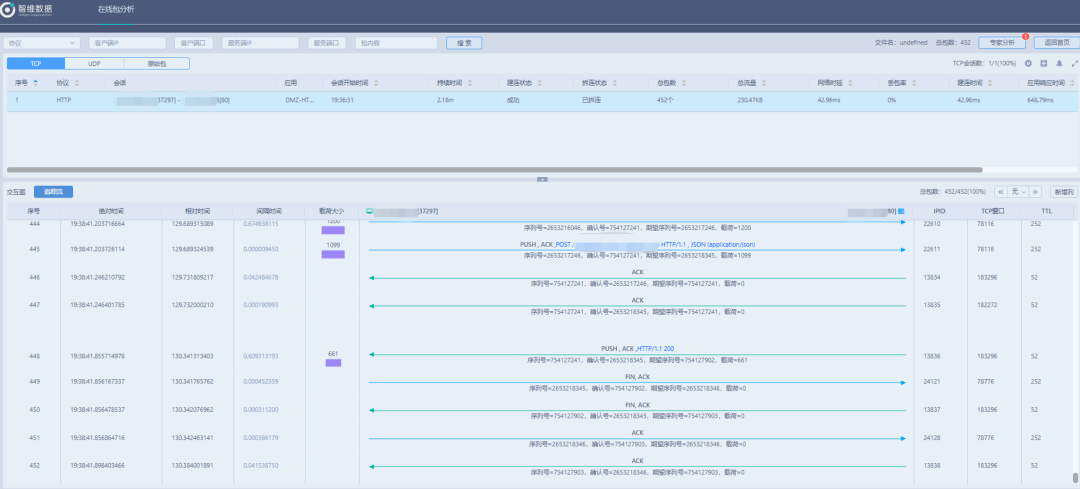Viewport: 1080px width, 489px height.
Task: Open the 无 selector dropdown
Action: pyautogui.click(x=1019, y=192)
